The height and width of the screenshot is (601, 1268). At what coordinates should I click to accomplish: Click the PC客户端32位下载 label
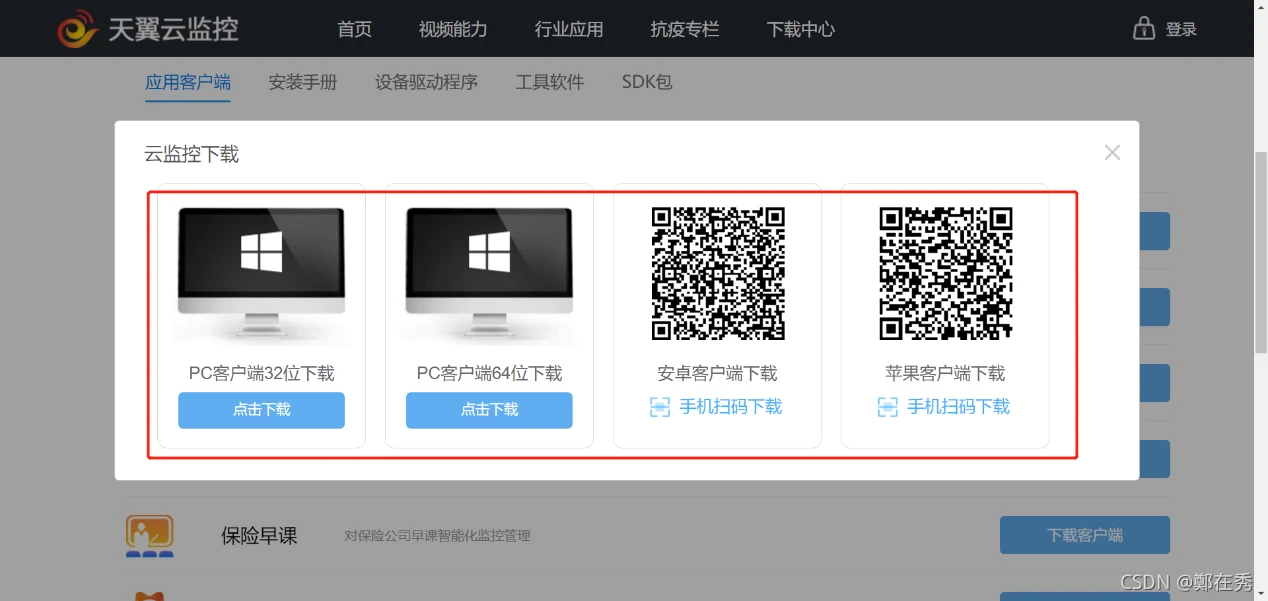pyautogui.click(x=262, y=373)
